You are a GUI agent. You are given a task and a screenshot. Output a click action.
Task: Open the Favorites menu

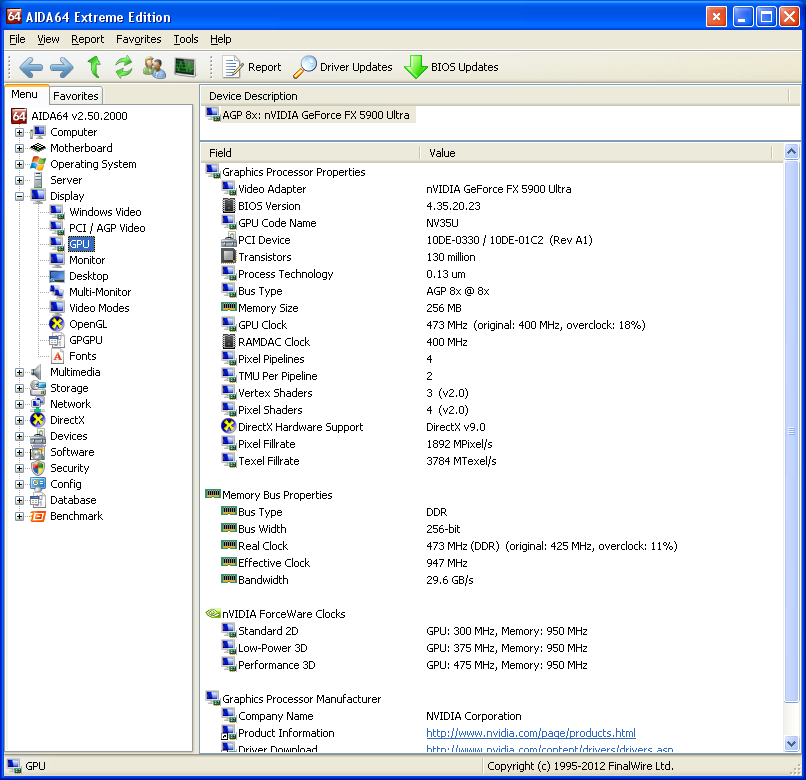click(x=139, y=39)
